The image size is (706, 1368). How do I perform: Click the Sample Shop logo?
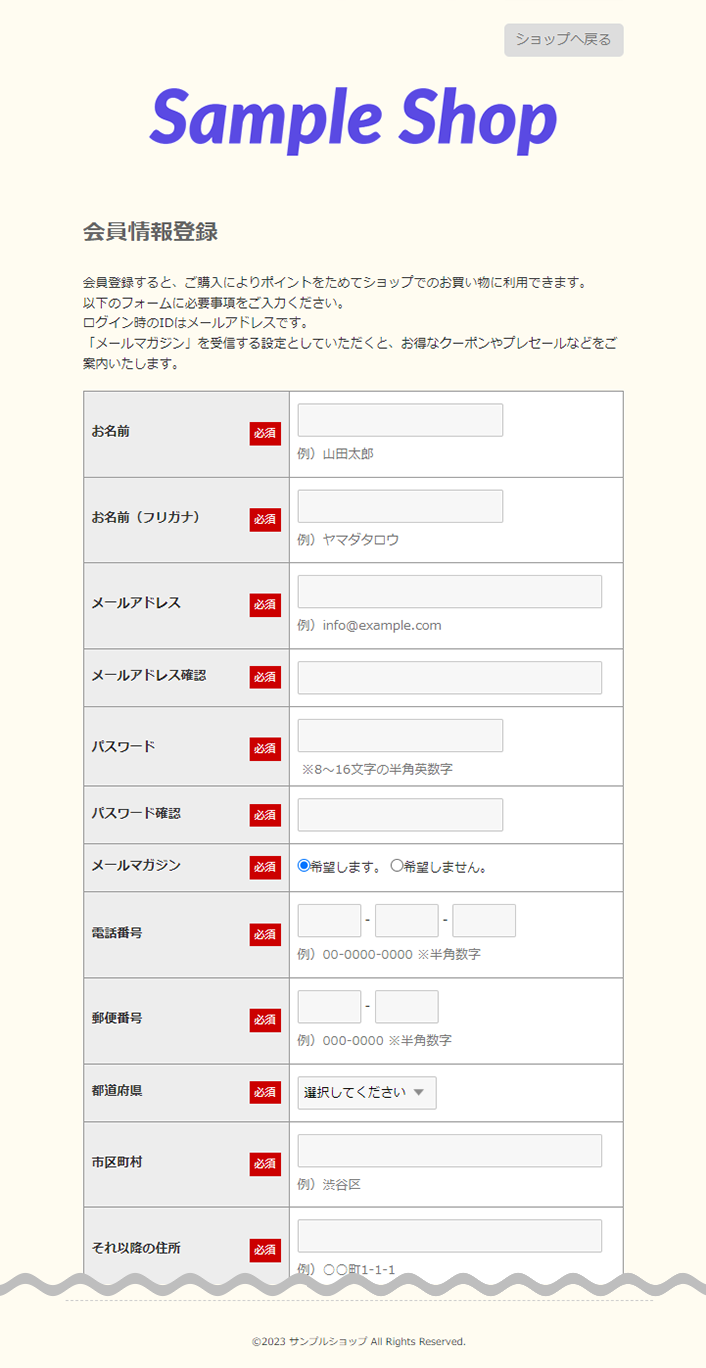[x=353, y=120]
